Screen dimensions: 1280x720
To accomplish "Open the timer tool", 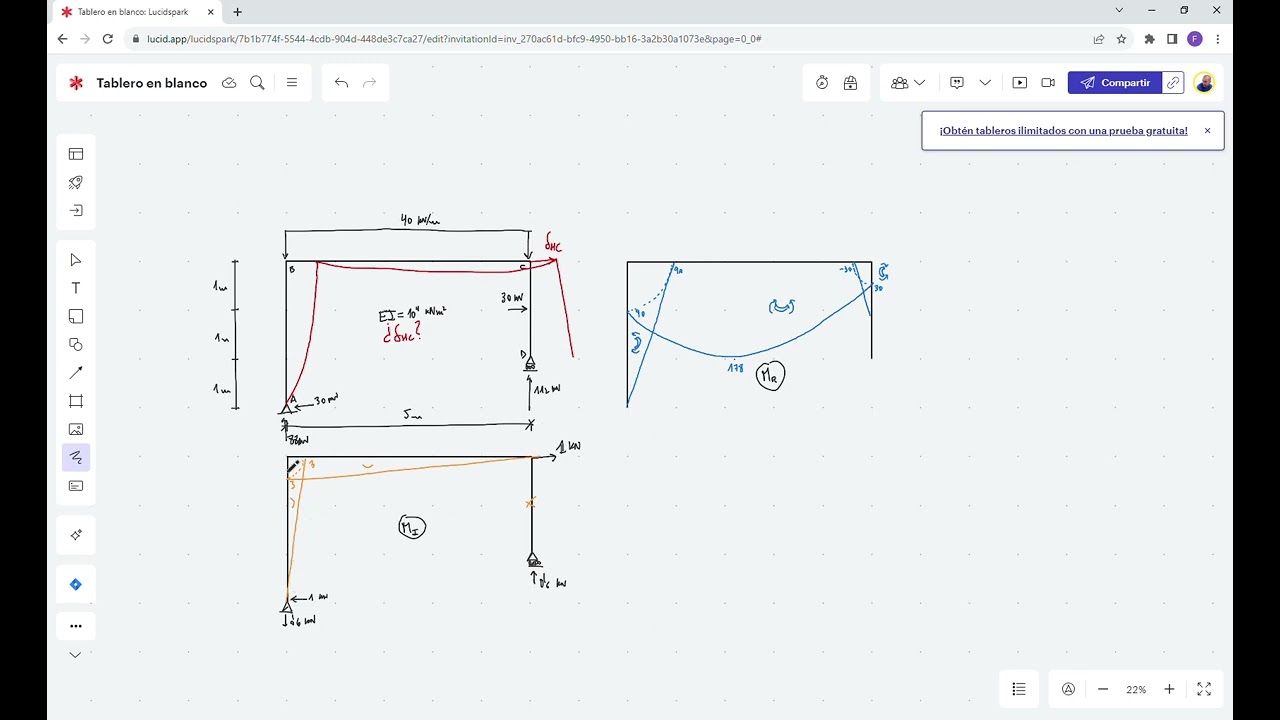I will [x=822, y=83].
